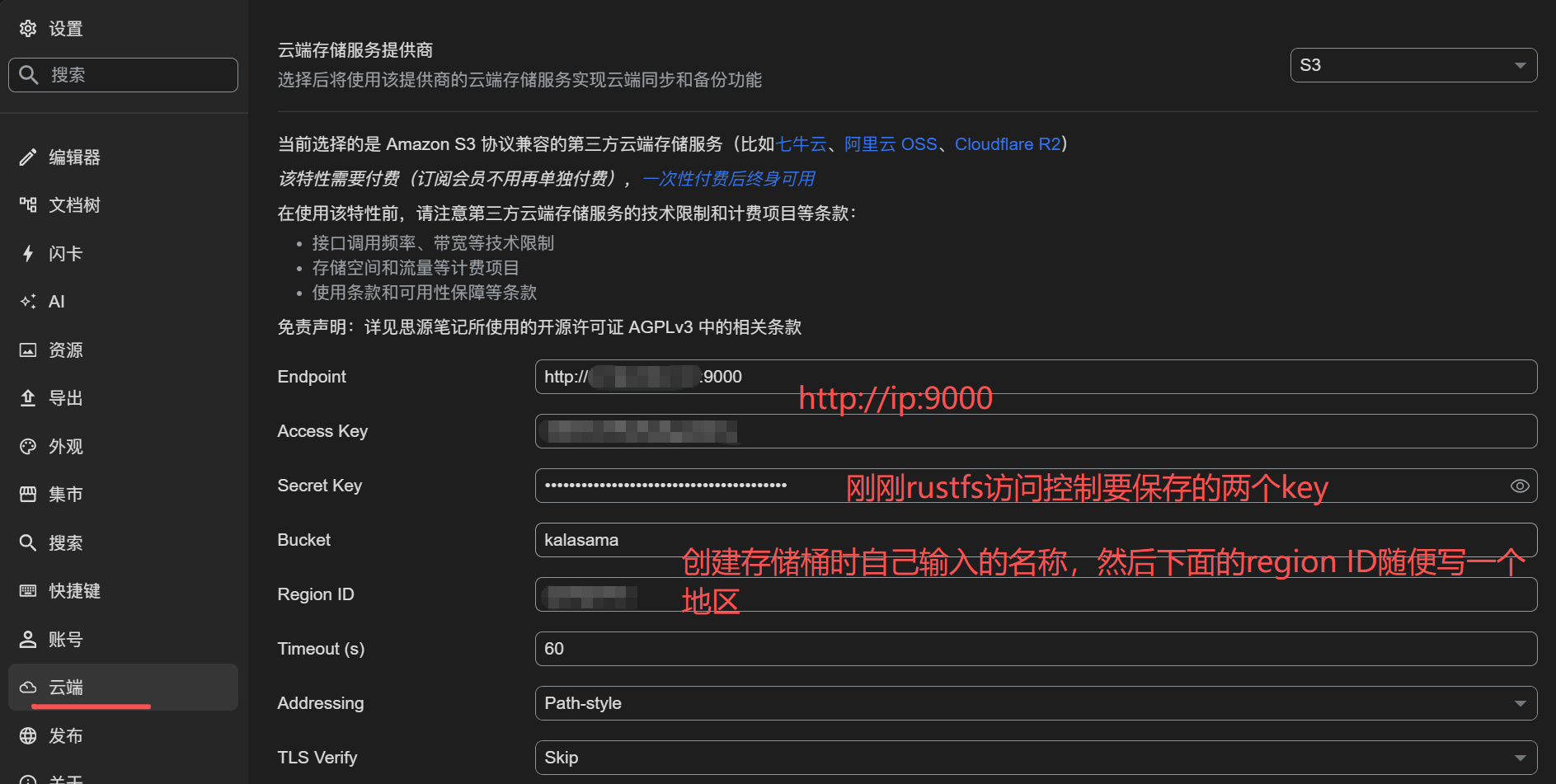This screenshot has width=1556, height=784.
Task: Open the 阿里云 OSS link
Action: click(891, 143)
